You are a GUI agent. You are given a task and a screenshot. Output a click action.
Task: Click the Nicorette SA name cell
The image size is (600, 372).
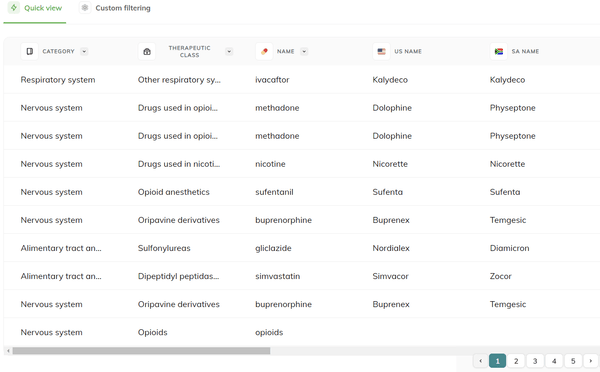click(507, 164)
